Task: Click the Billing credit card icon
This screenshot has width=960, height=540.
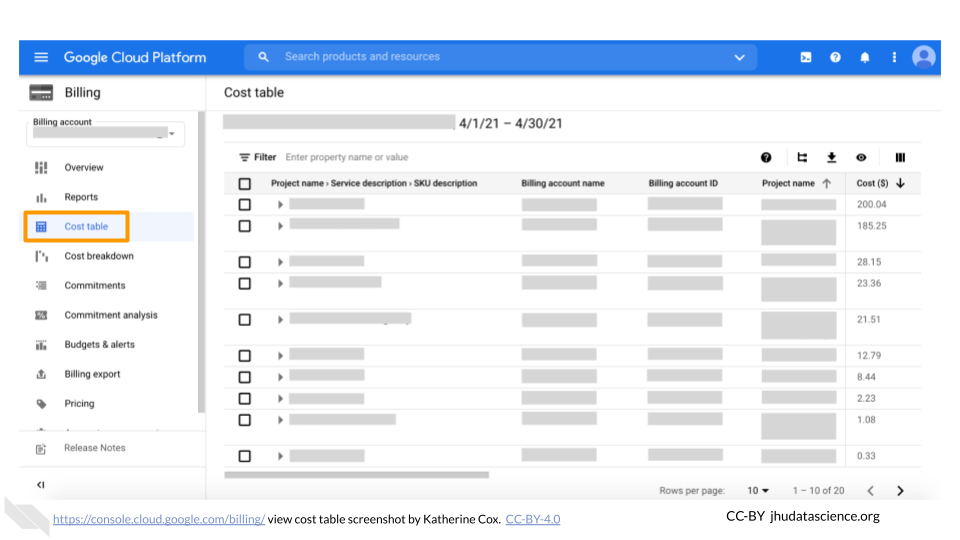Action: point(41,92)
